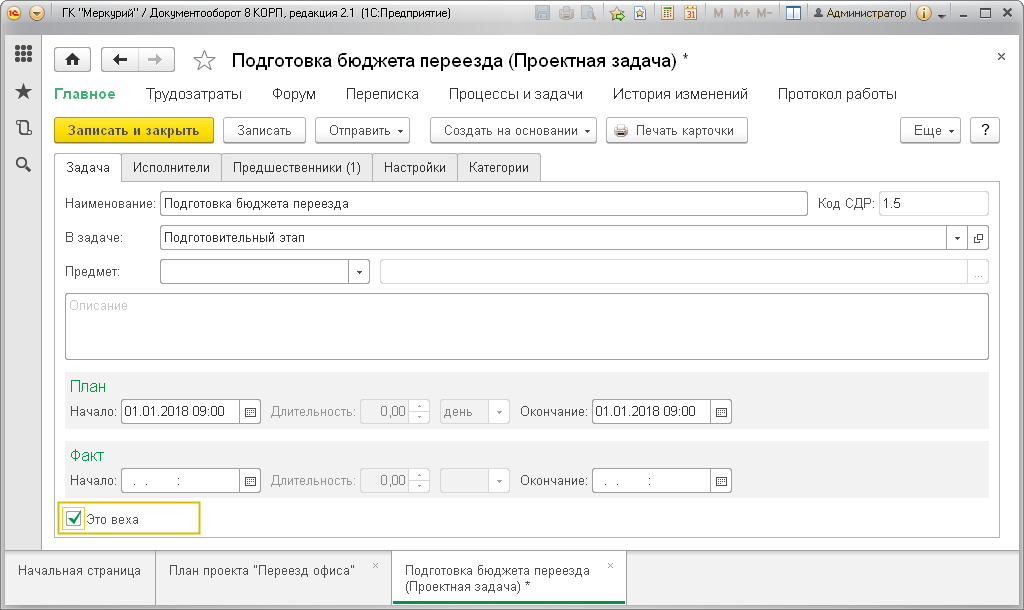Click 'Записать и закрыть' button
1024x610 pixels.
pos(134,130)
